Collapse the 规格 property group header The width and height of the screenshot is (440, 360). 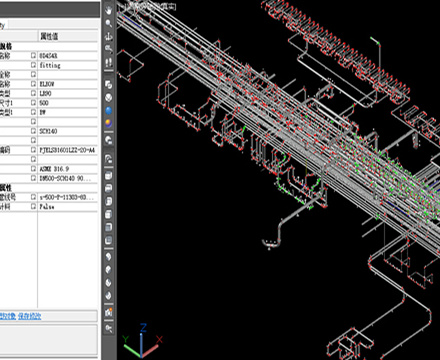click(6, 46)
